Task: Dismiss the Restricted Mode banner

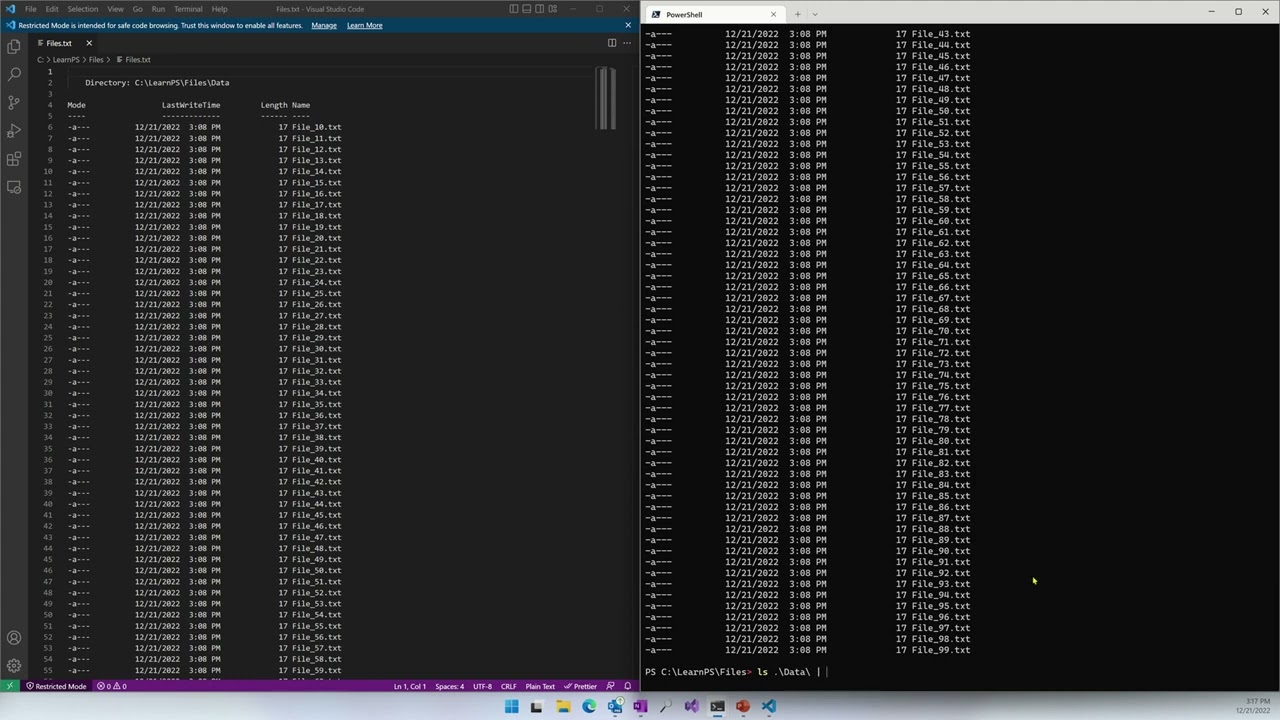Action: pos(628,25)
